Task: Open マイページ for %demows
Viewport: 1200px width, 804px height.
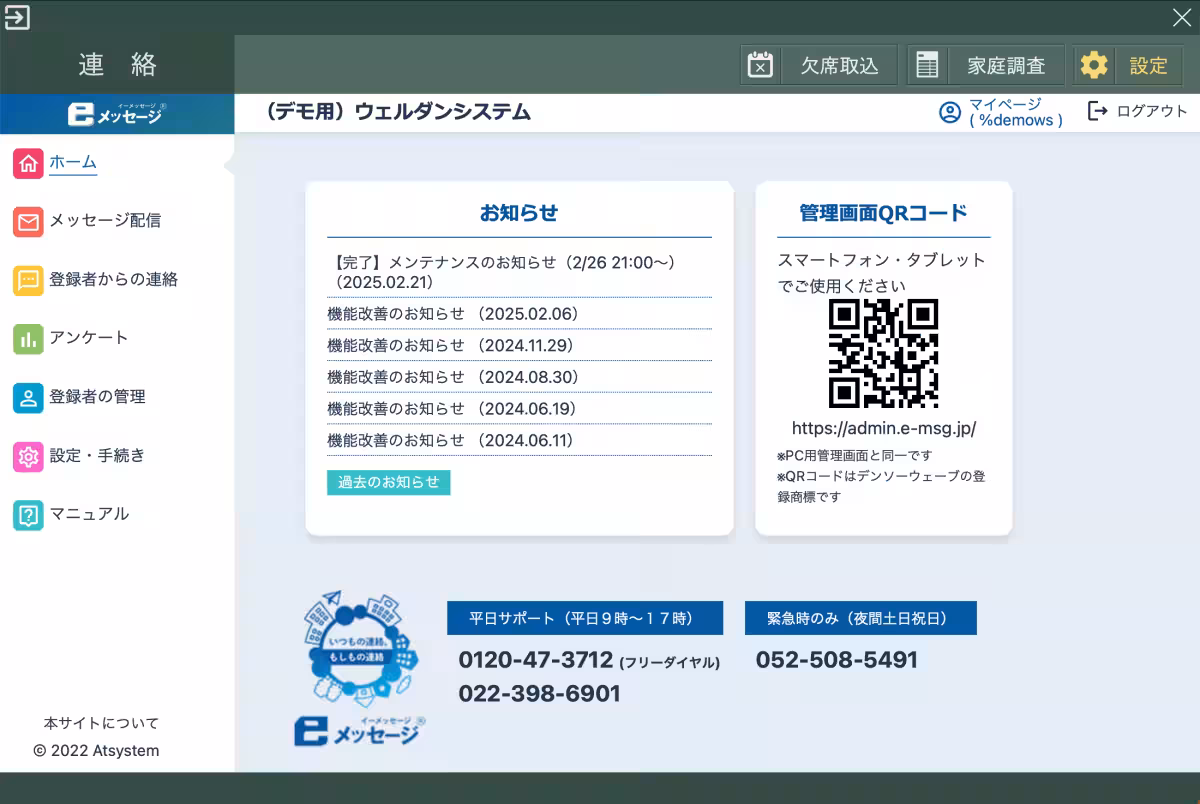Action: 1001,112
